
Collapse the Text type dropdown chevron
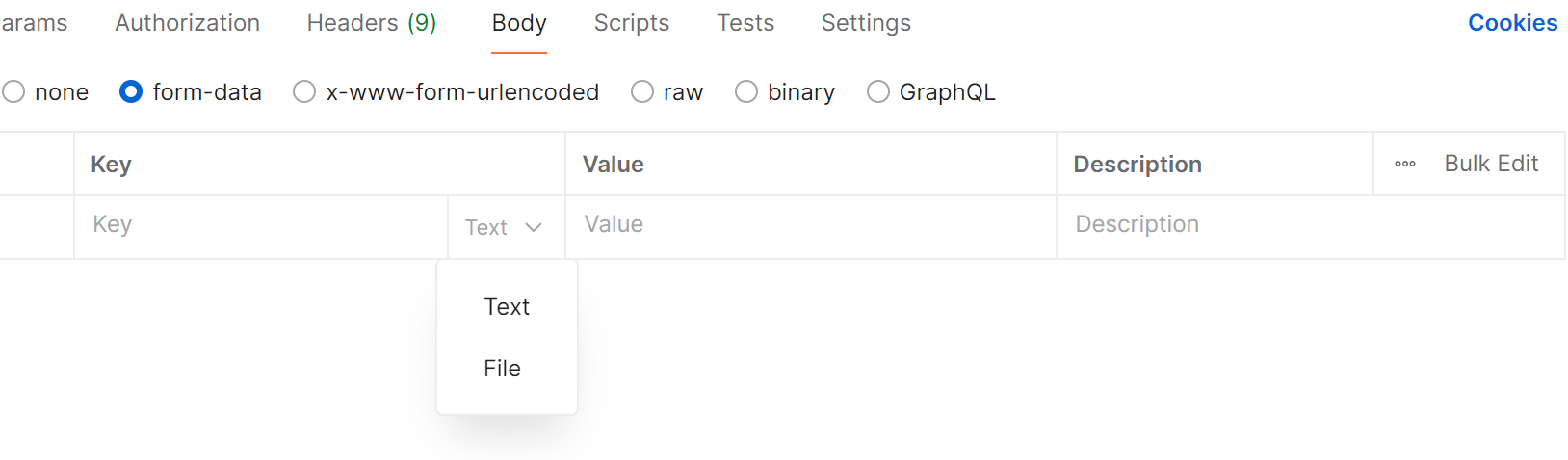pos(534,228)
